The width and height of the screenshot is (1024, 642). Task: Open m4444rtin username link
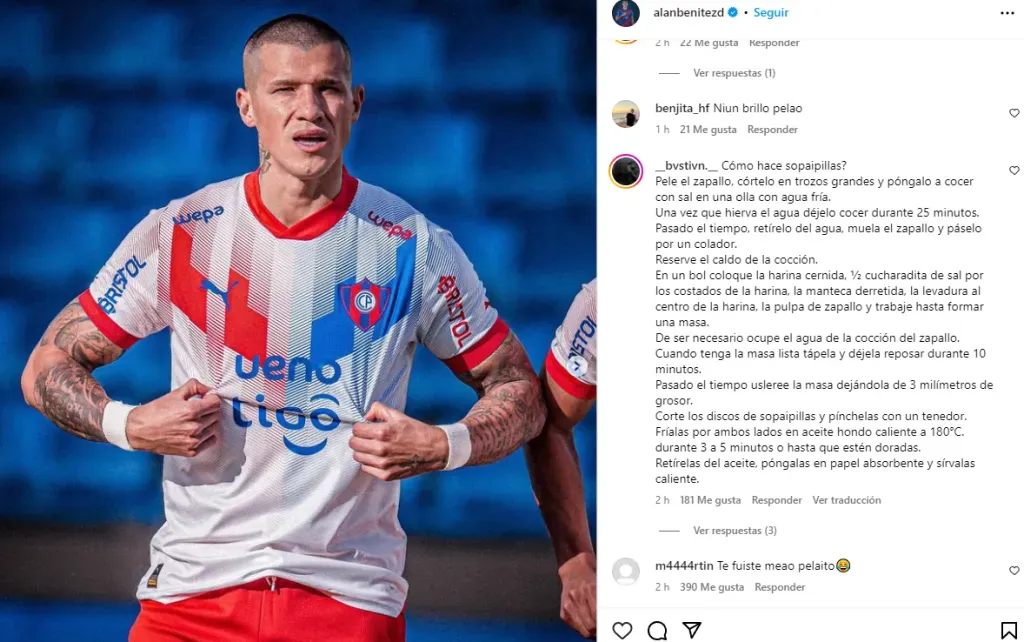click(x=684, y=566)
